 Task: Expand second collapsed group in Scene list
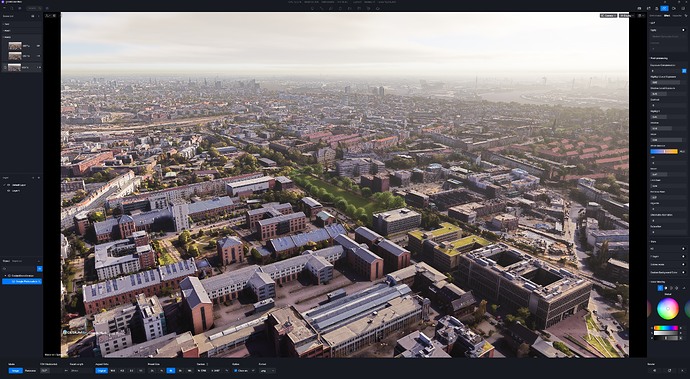pyautogui.click(x=4, y=30)
